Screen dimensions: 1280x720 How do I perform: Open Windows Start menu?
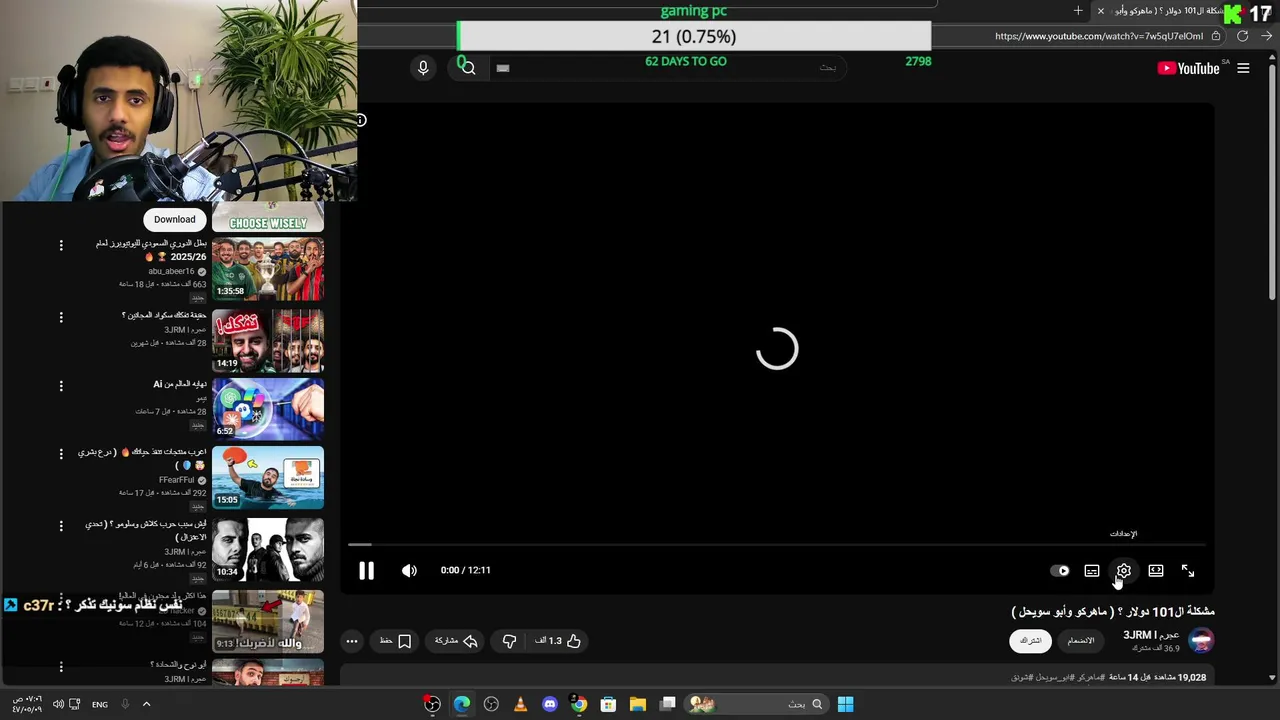(845, 704)
